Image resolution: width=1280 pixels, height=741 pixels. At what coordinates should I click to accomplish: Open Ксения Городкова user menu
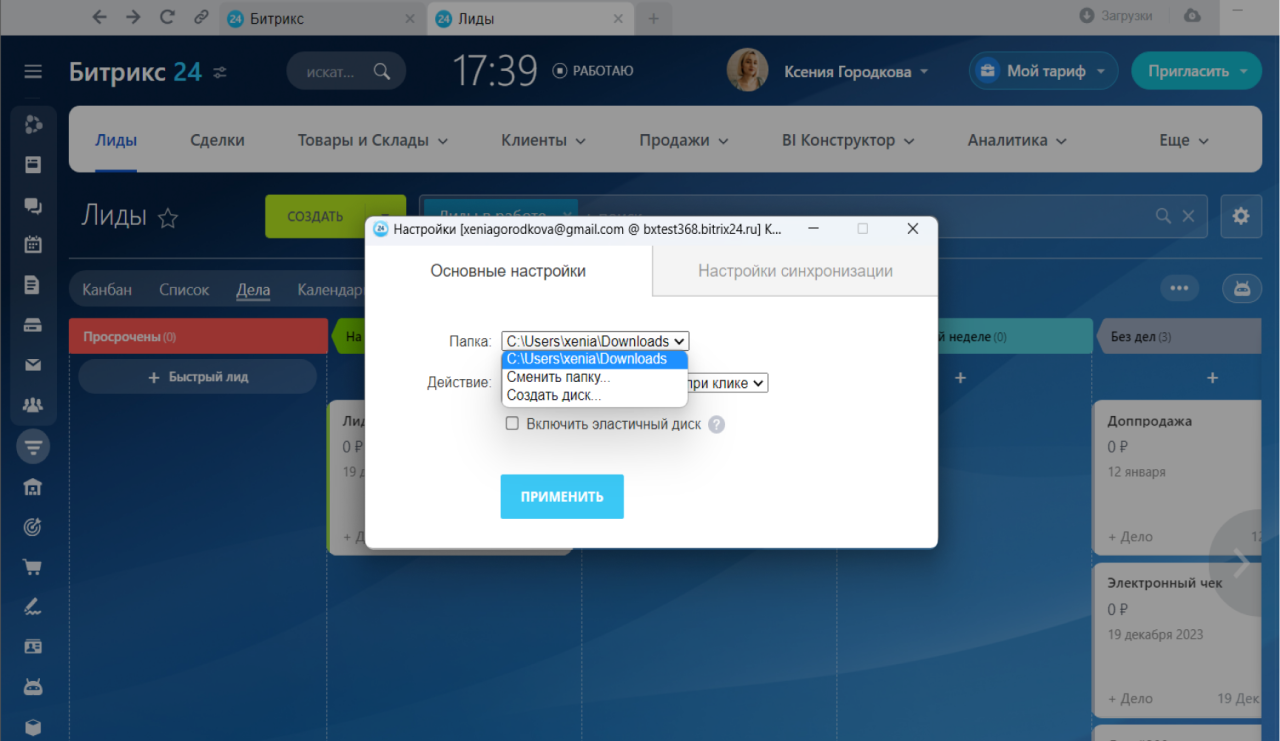tap(856, 71)
